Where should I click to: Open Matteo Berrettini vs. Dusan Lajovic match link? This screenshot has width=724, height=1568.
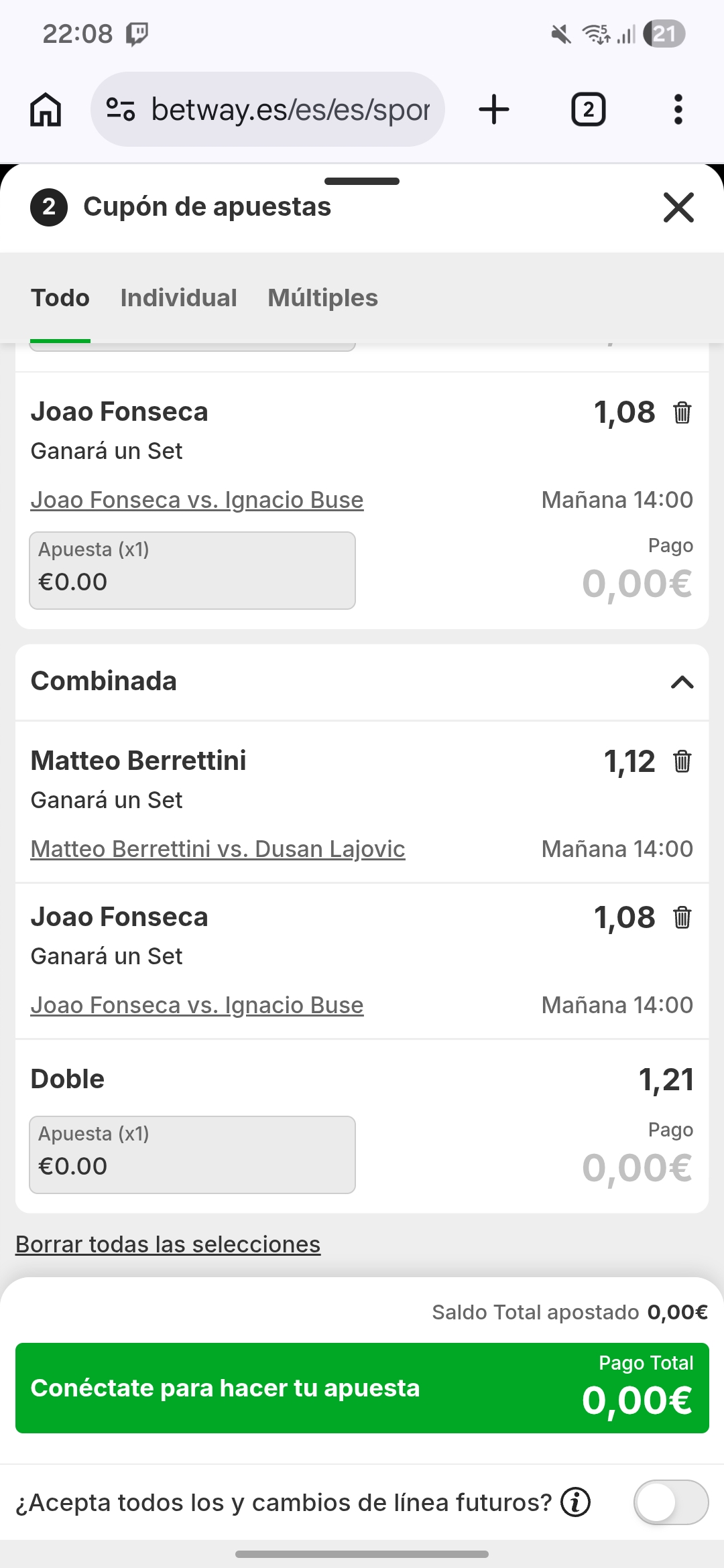point(218,849)
